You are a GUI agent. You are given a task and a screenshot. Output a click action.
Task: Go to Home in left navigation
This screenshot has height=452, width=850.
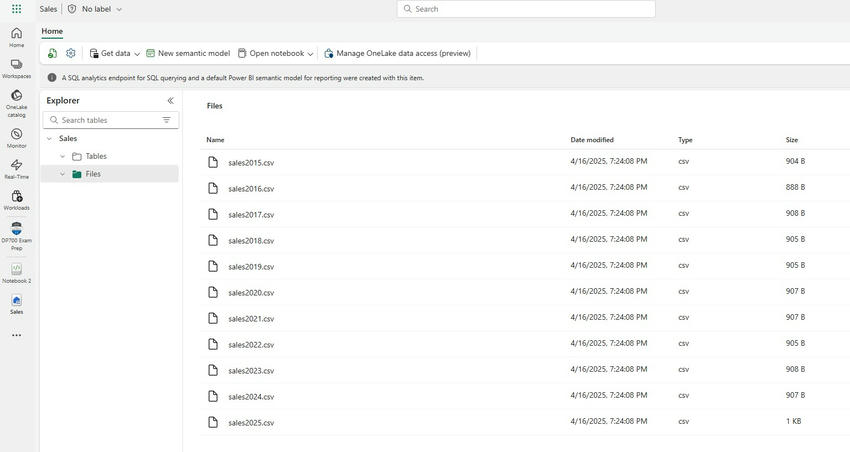16,37
